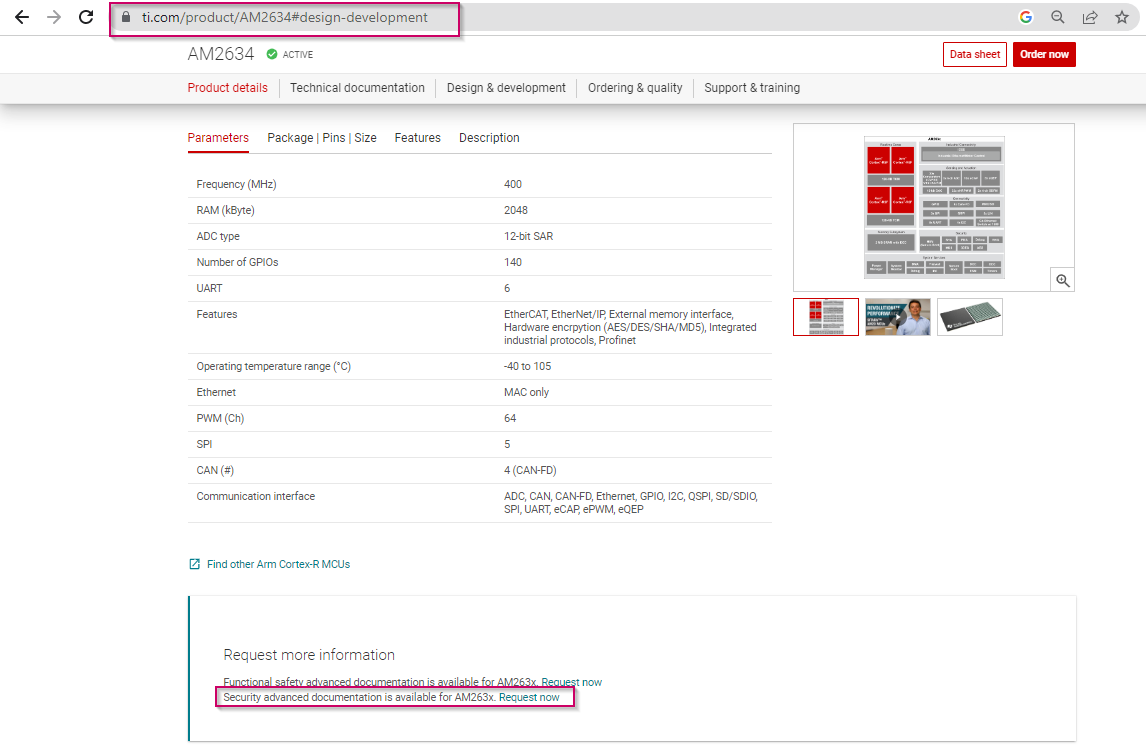Click the browser forward arrow
The image size is (1146, 750).
[53, 17]
